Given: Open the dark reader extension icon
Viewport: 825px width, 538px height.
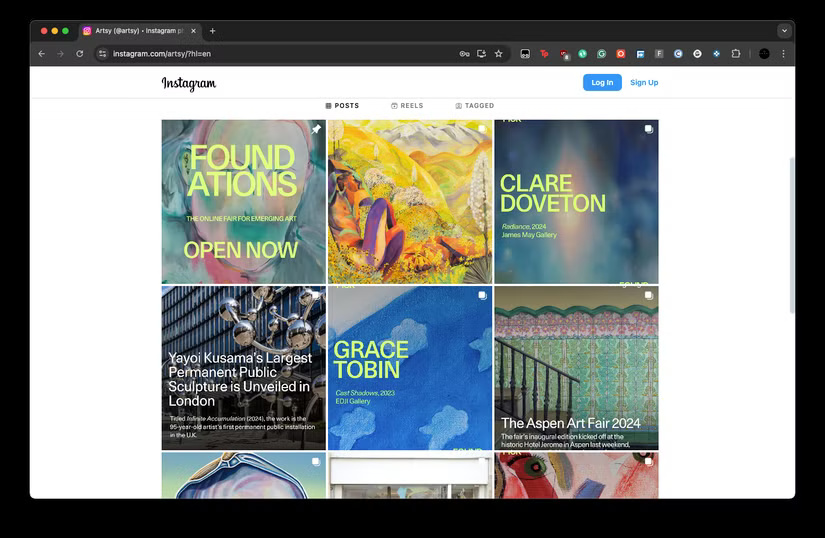Looking at the screenshot, I should pos(525,54).
